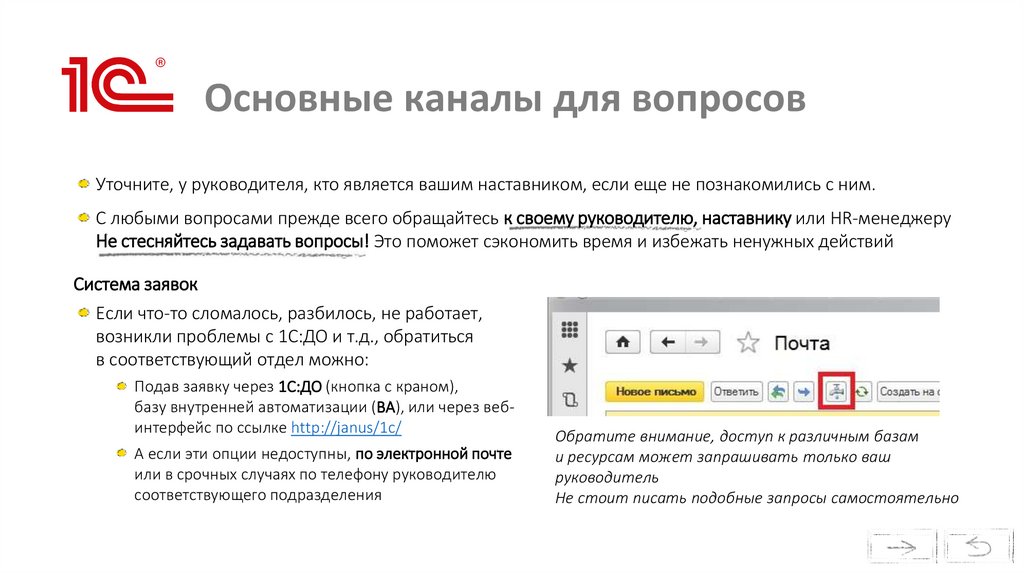Open the http://janus/1c/ link

point(346,428)
